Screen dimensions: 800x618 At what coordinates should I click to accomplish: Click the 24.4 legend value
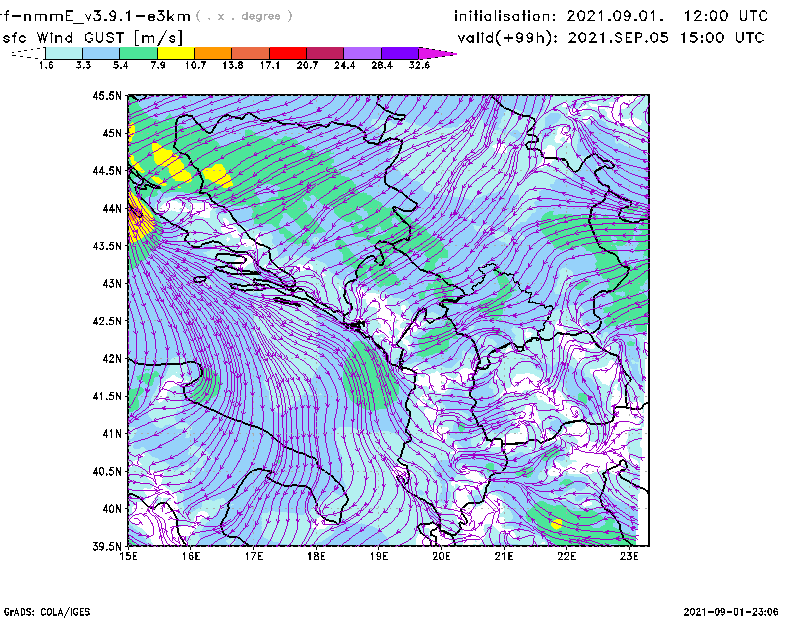[x=344, y=65]
